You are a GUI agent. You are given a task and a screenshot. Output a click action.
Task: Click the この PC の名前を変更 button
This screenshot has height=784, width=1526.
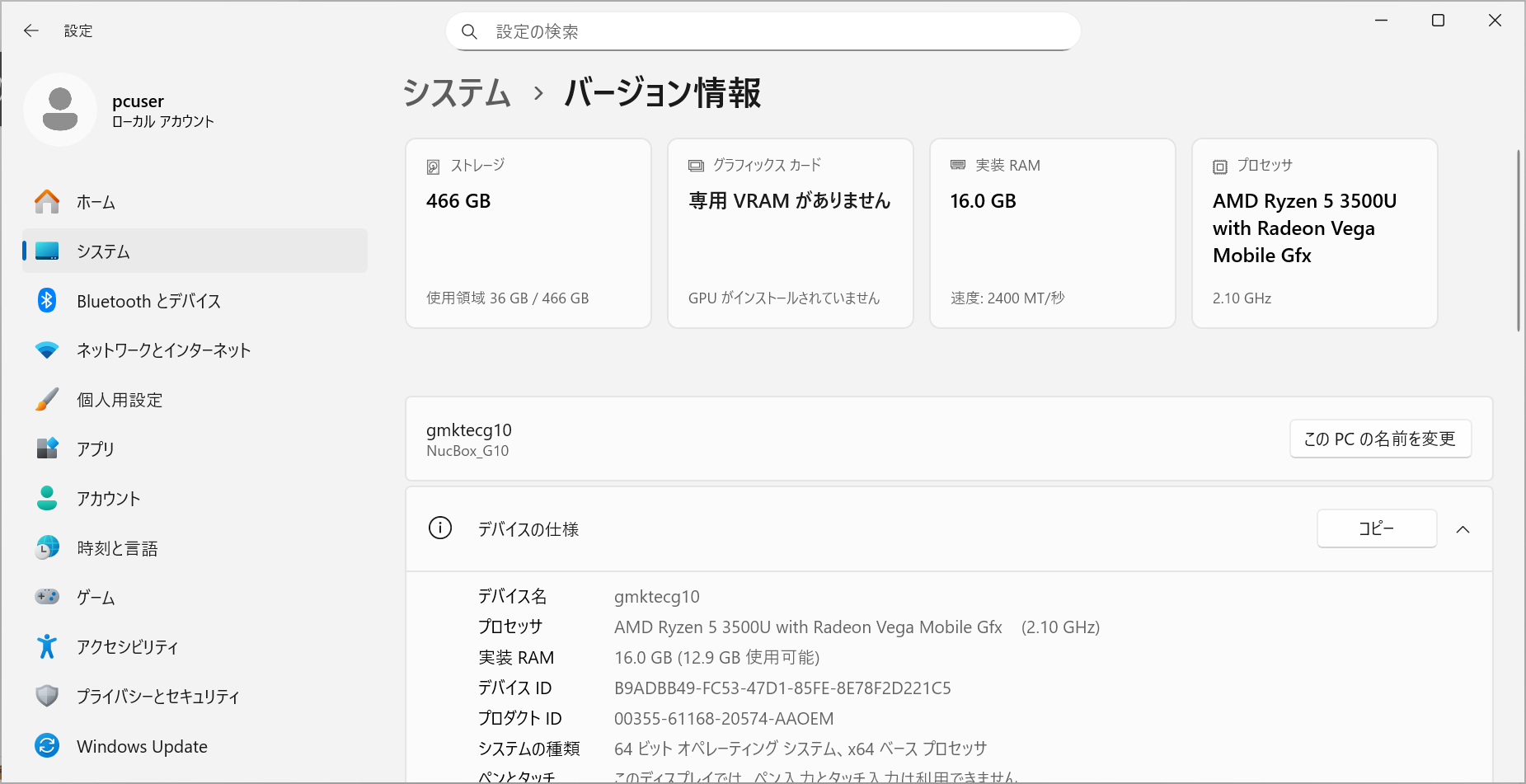pyautogui.click(x=1379, y=439)
